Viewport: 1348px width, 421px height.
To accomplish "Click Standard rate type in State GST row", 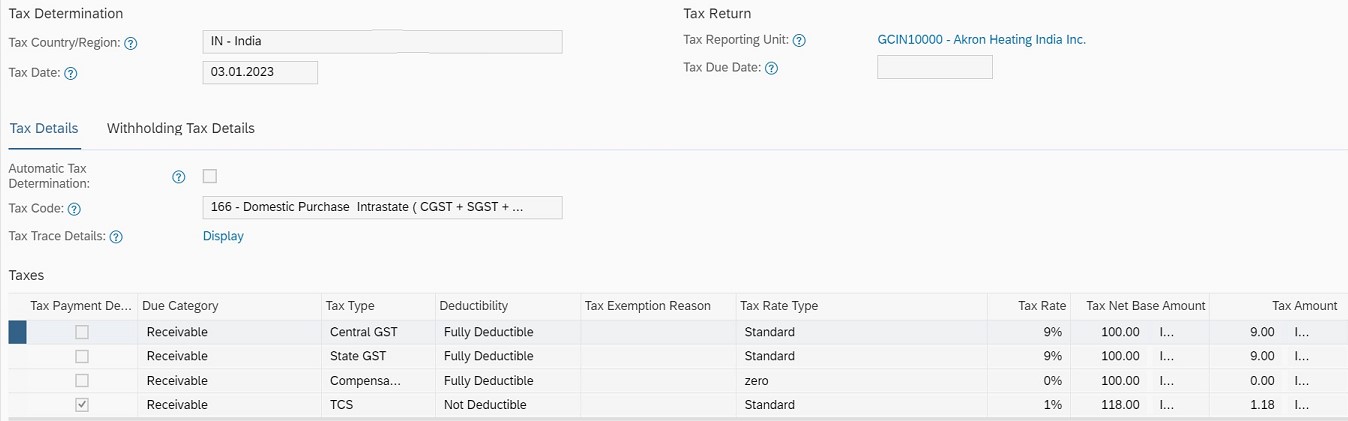I will [x=861, y=356].
